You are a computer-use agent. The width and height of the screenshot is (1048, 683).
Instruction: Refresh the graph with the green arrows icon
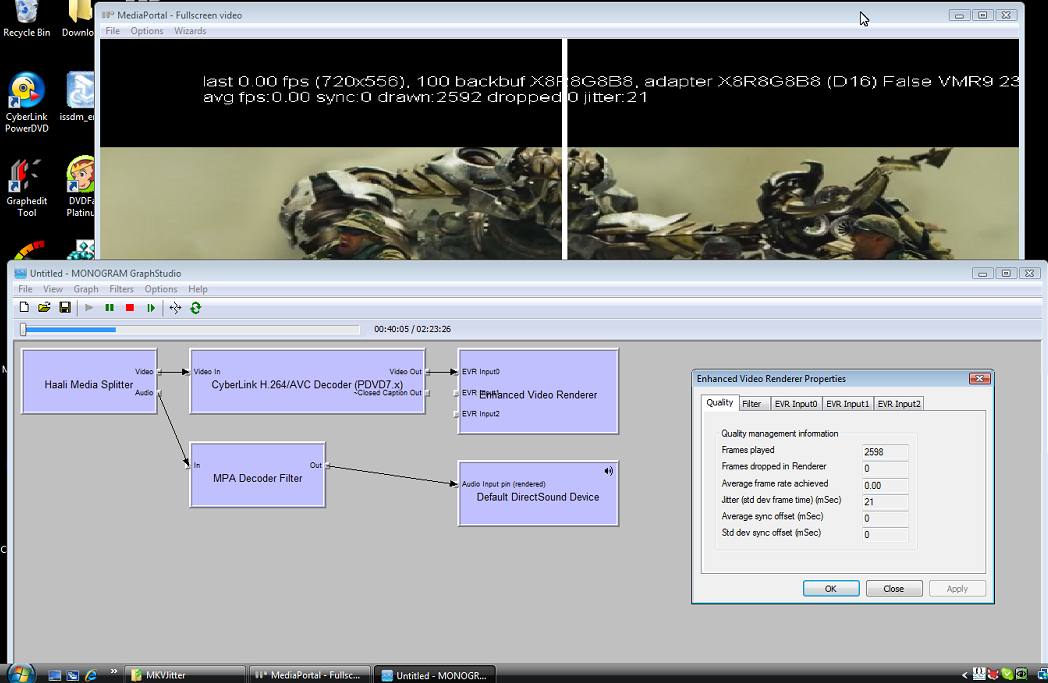click(196, 307)
